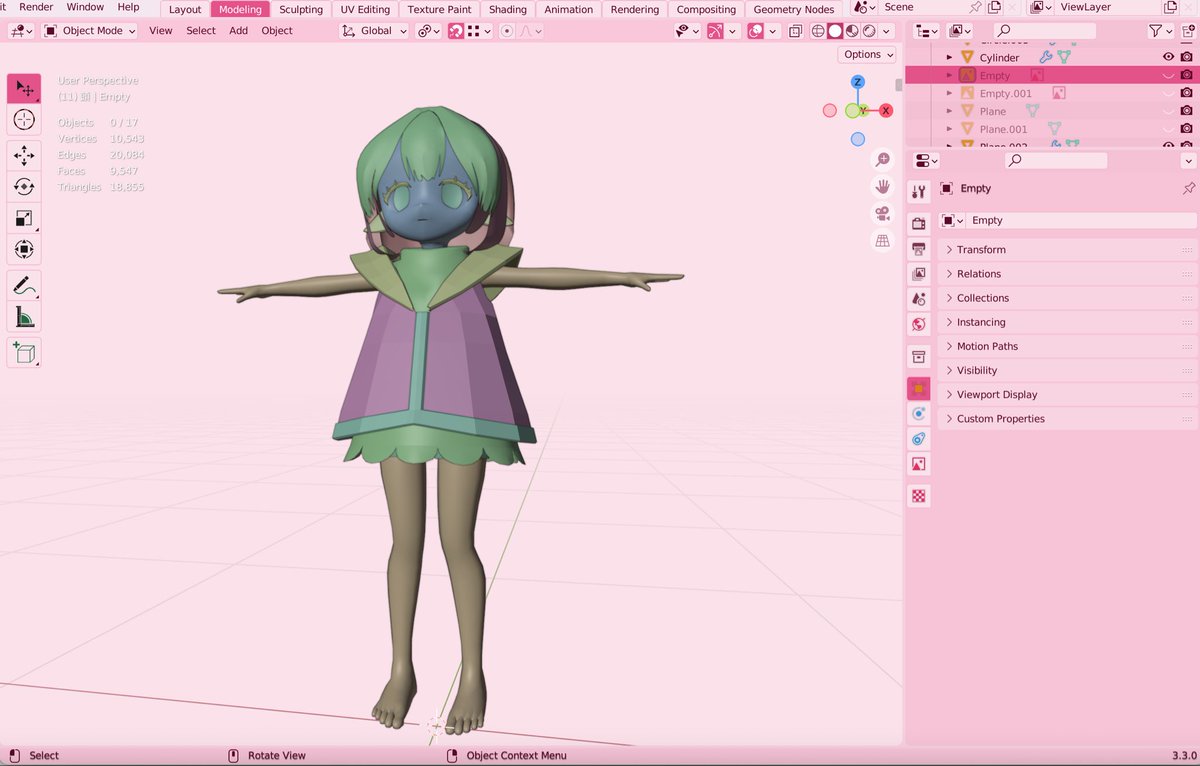Open the Global orientation dropdown
The width and height of the screenshot is (1200, 766).
375,31
